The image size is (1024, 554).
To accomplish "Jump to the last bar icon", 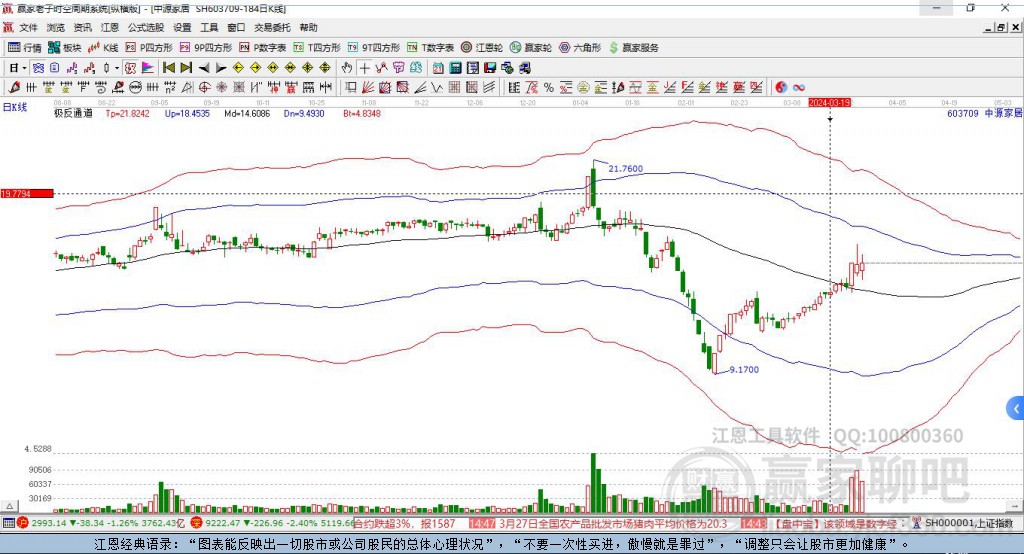I will click(186, 68).
